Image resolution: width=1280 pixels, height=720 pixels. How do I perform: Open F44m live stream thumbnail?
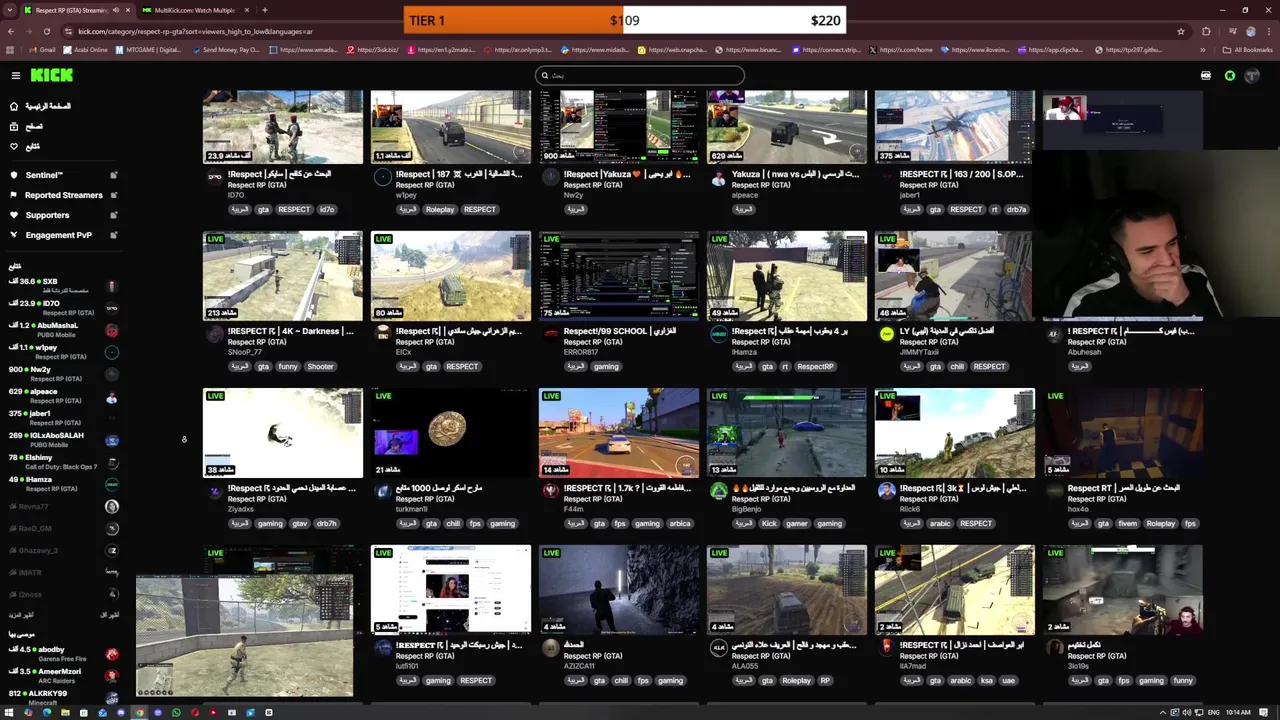tap(619, 433)
